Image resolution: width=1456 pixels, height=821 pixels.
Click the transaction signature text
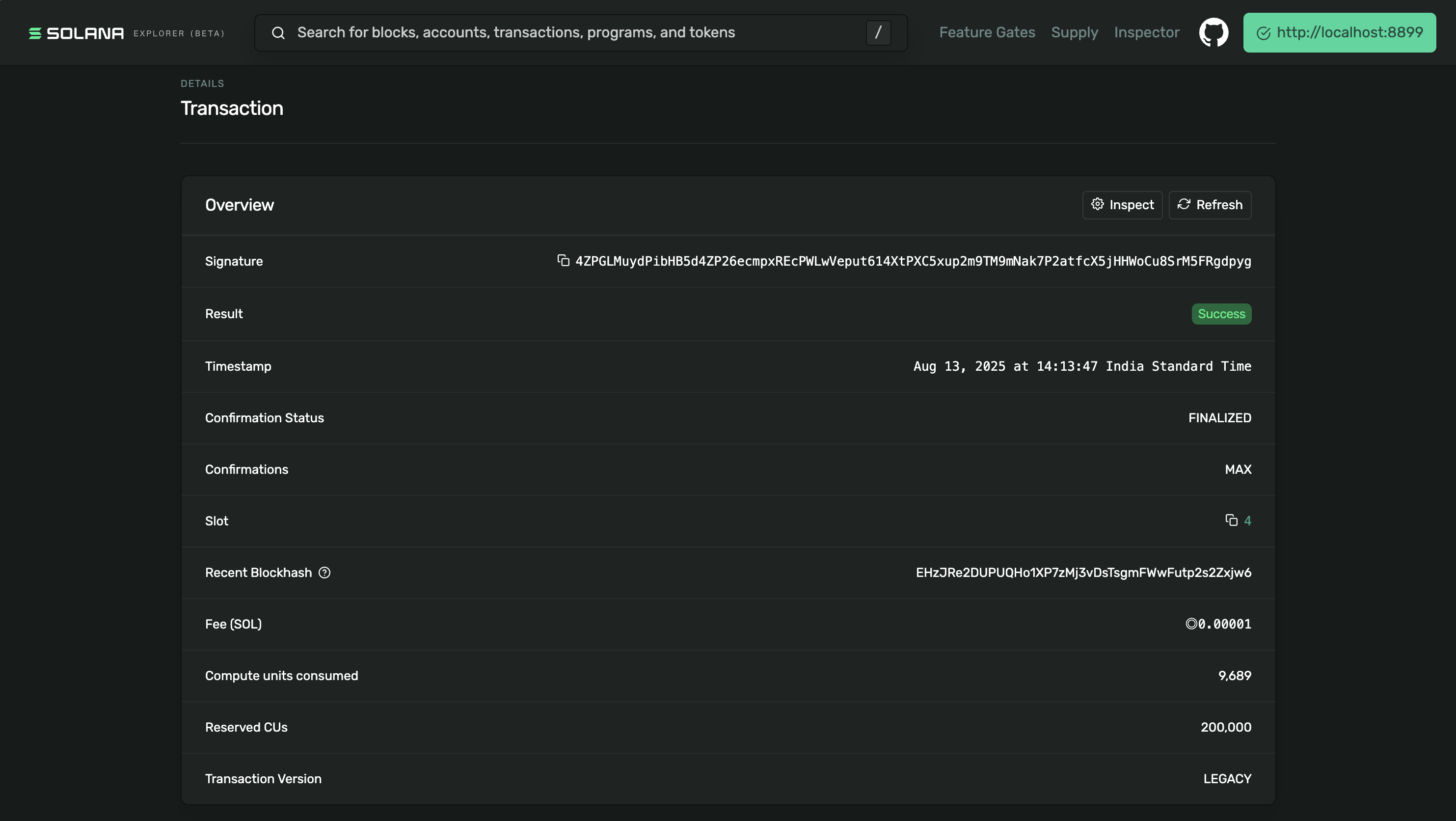tap(913, 261)
